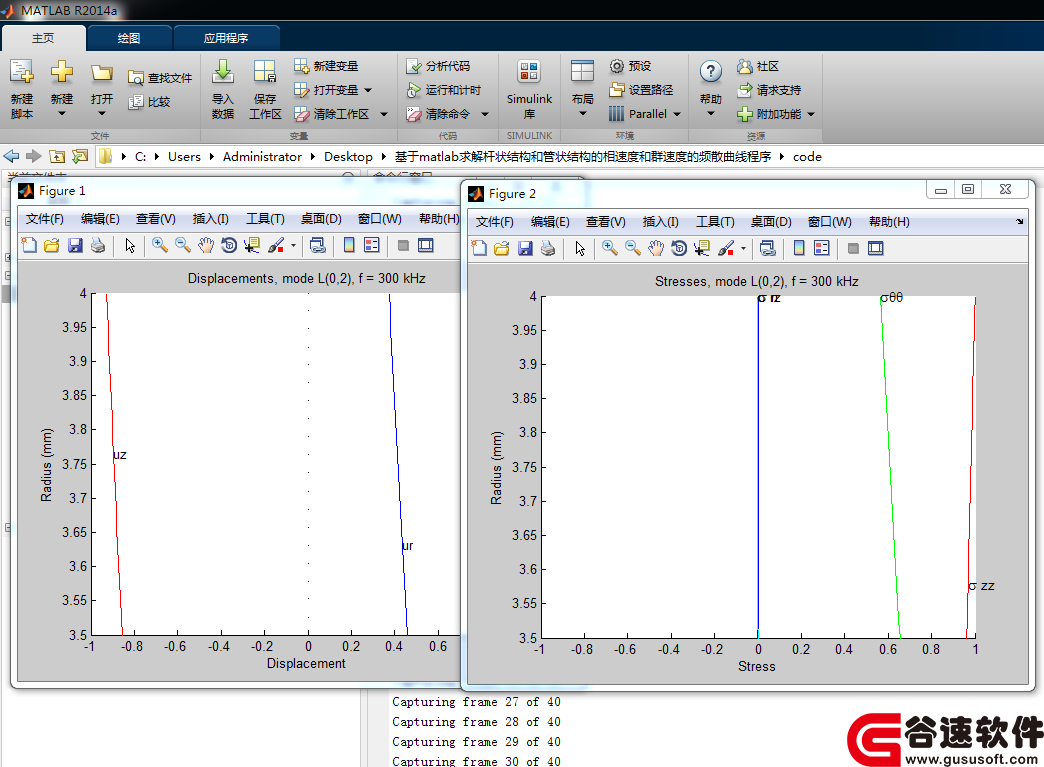Open 文件(F) menu in Figure 1

point(45,218)
